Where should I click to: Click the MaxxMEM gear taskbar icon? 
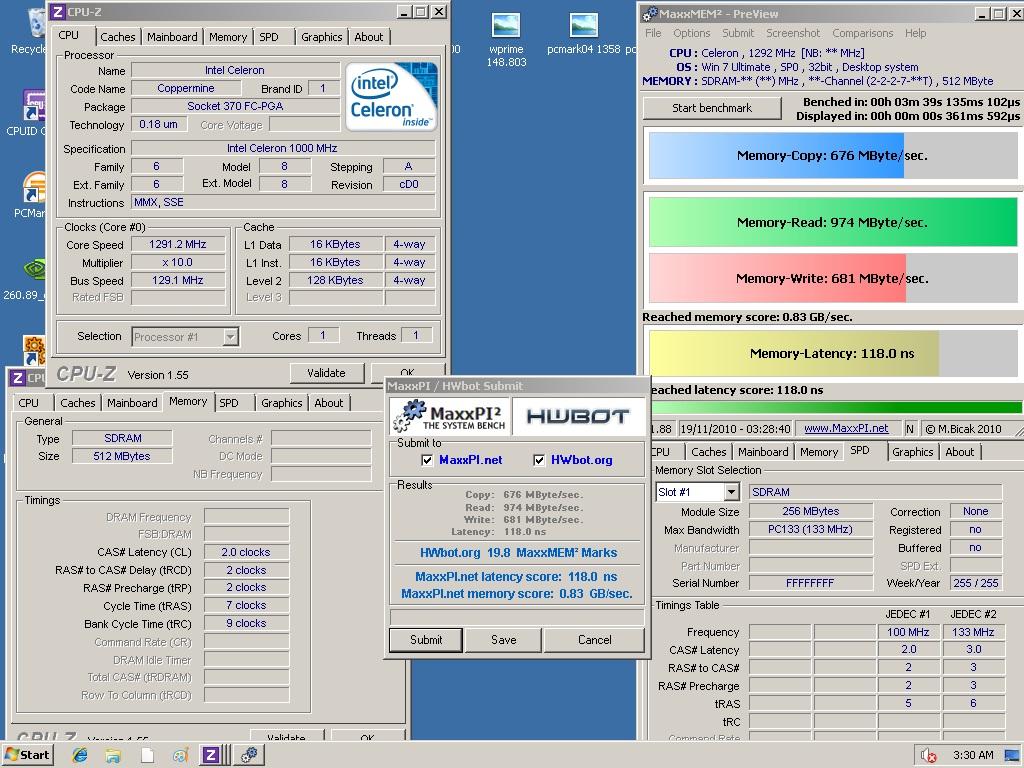[249, 755]
